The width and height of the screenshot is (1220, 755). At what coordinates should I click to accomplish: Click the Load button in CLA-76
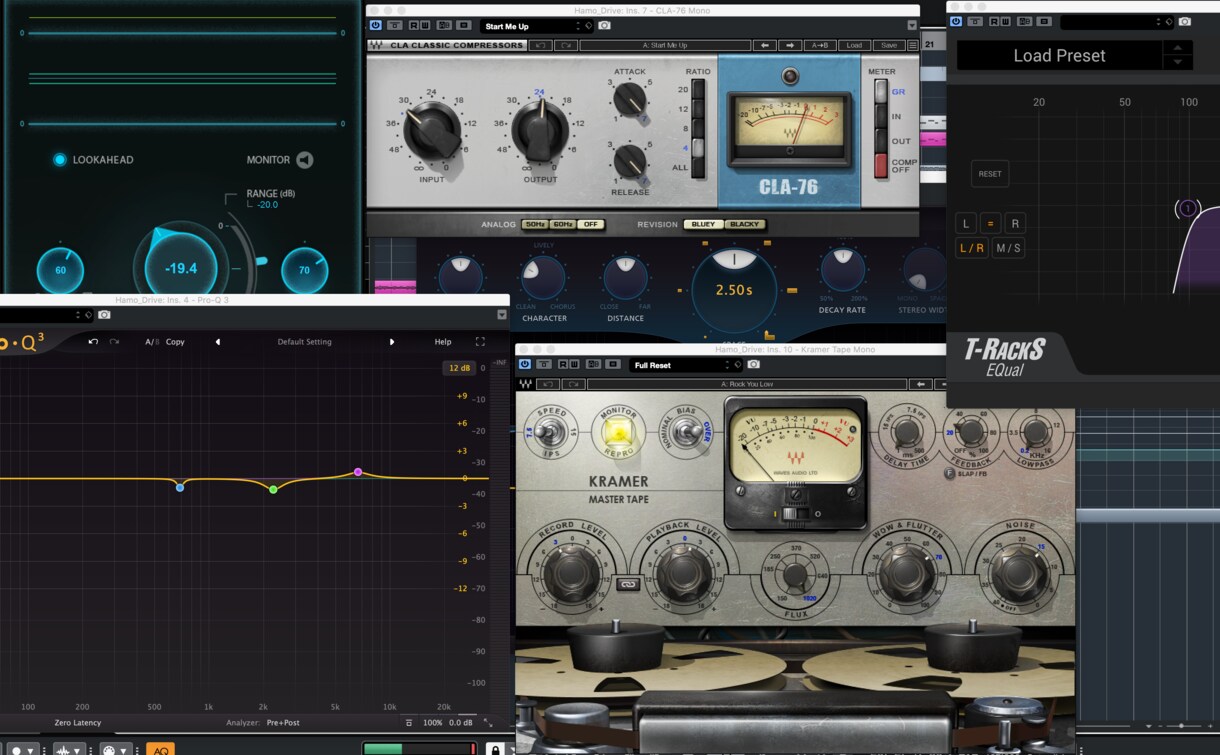click(x=854, y=46)
